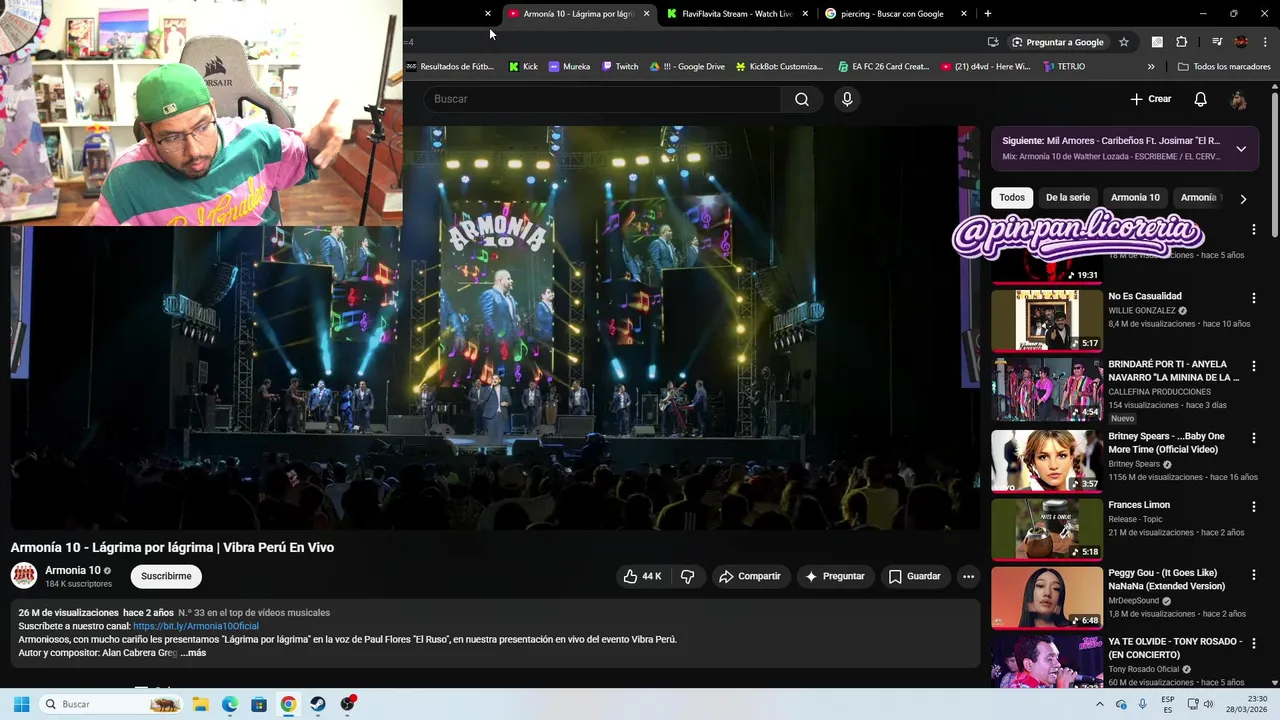Image resolution: width=1280 pixels, height=720 pixels.
Task: Expand the Siguiente mix playlist panel
Action: (1241, 149)
